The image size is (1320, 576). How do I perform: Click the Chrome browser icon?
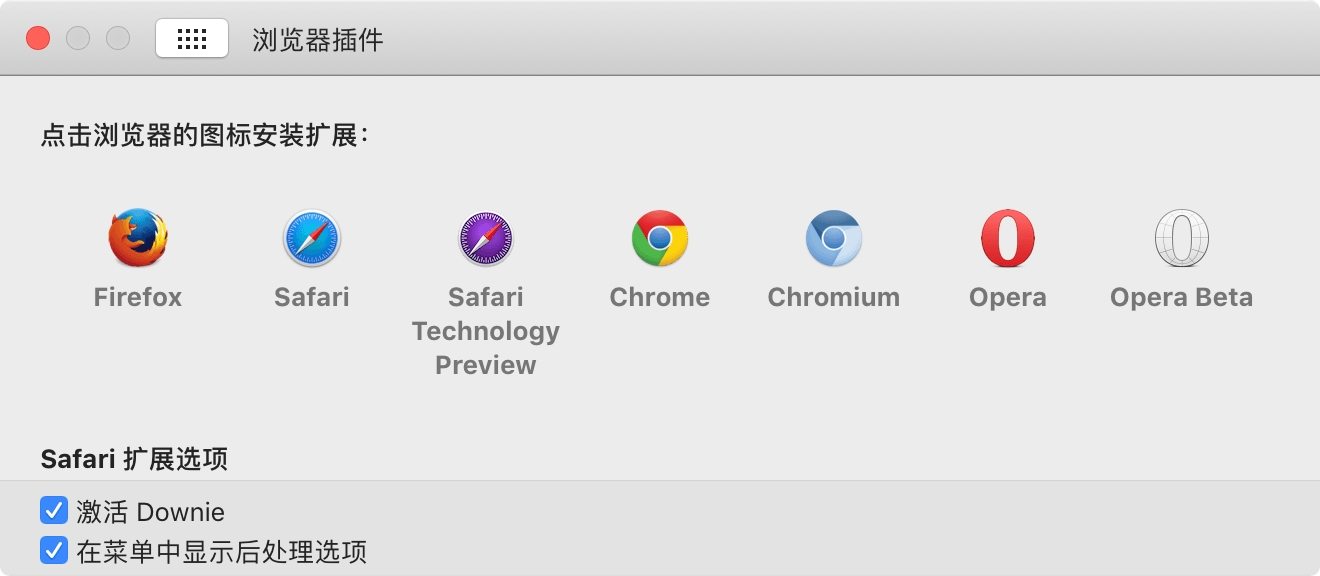coord(660,238)
